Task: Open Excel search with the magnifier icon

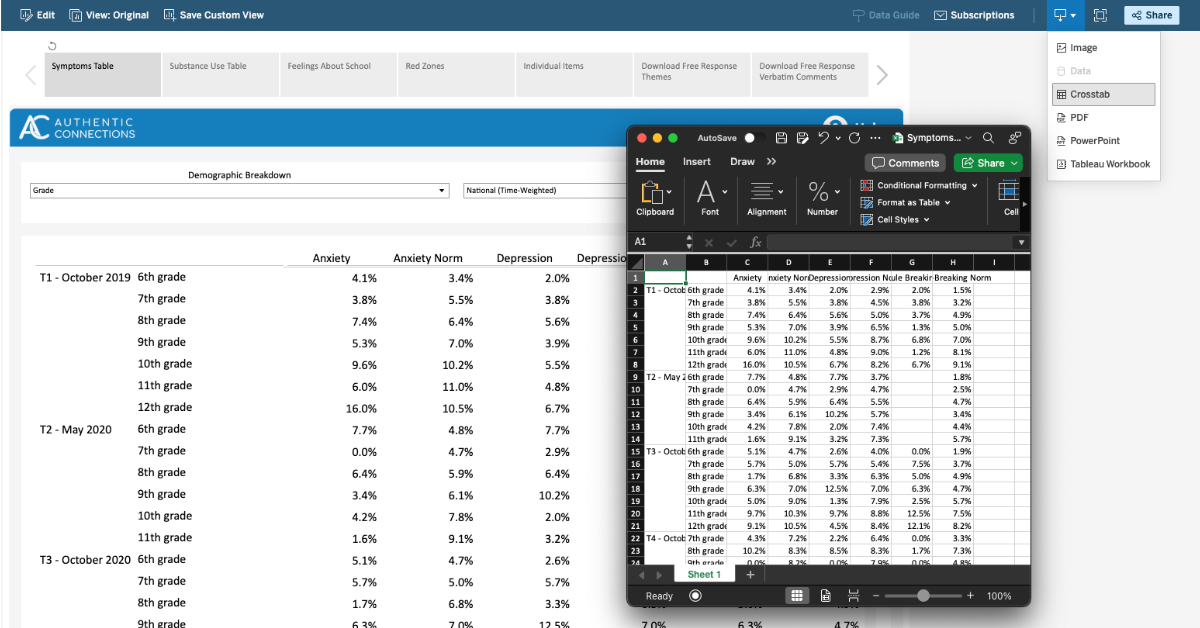Action: pyautogui.click(x=987, y=138)
